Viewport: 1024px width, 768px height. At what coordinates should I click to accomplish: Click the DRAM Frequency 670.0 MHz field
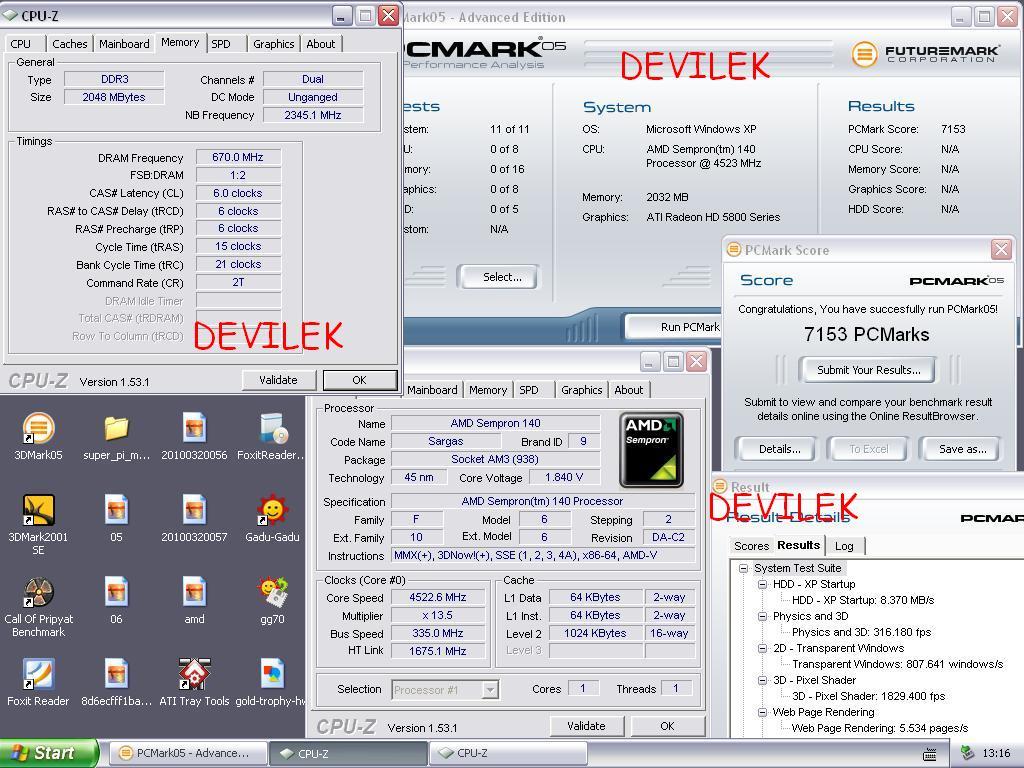coord(238,157)
